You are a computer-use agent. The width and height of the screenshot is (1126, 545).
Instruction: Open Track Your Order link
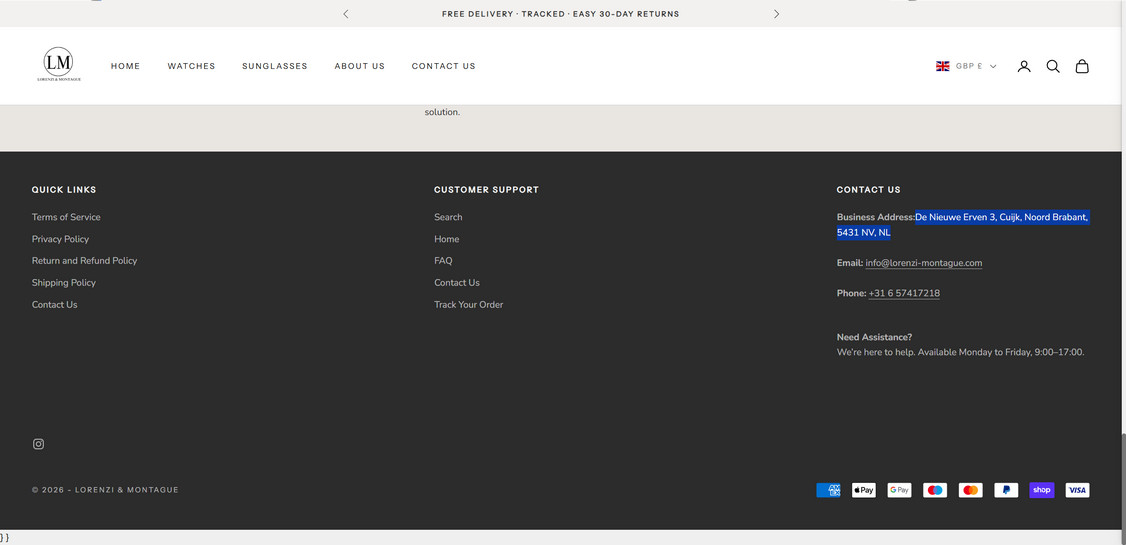468,304
